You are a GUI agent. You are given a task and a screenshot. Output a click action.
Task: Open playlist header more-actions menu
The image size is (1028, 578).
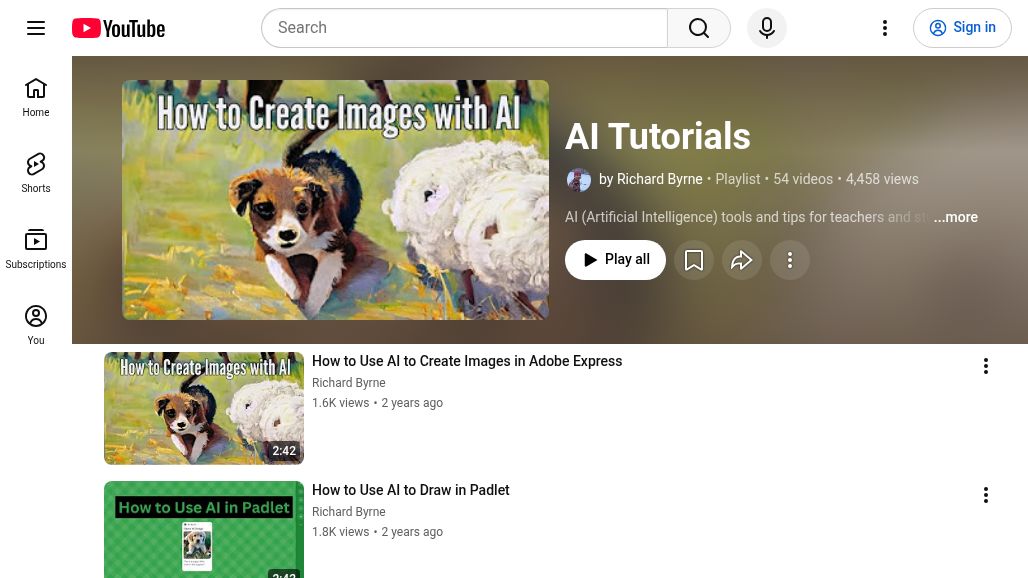coord(790,260)
